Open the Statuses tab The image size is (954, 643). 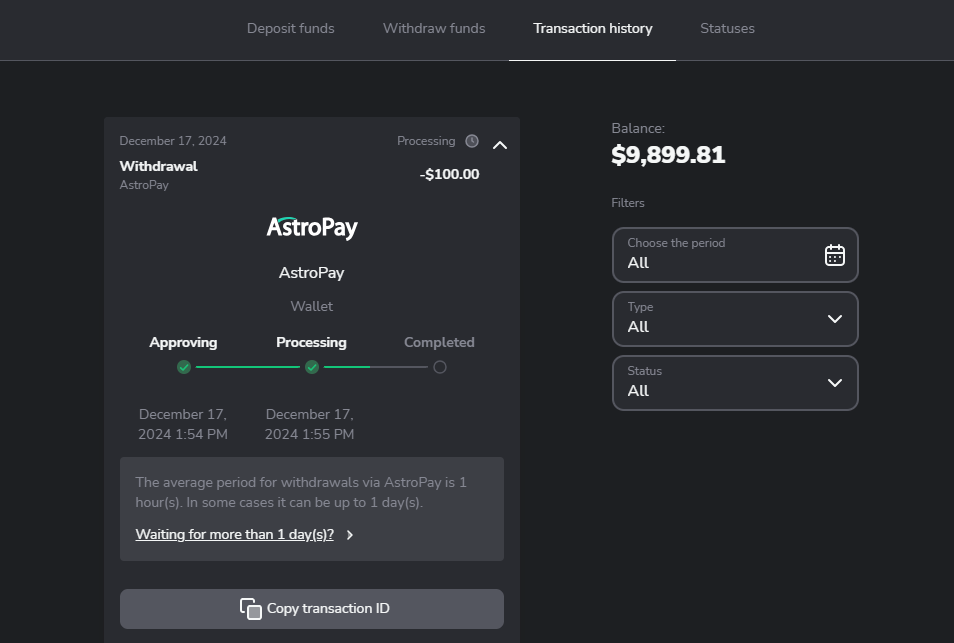coord(727,28)
